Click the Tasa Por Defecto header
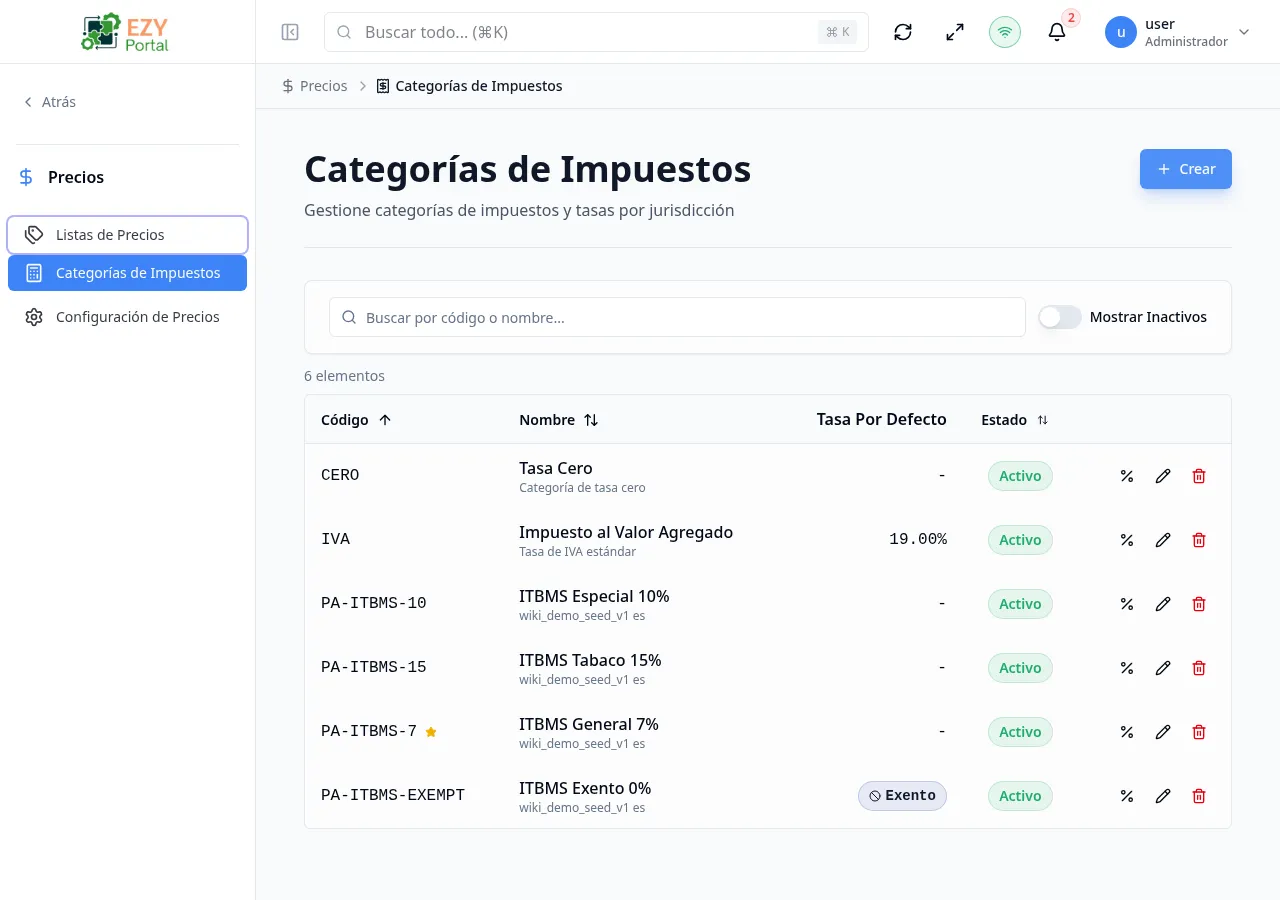 [881, 419]
